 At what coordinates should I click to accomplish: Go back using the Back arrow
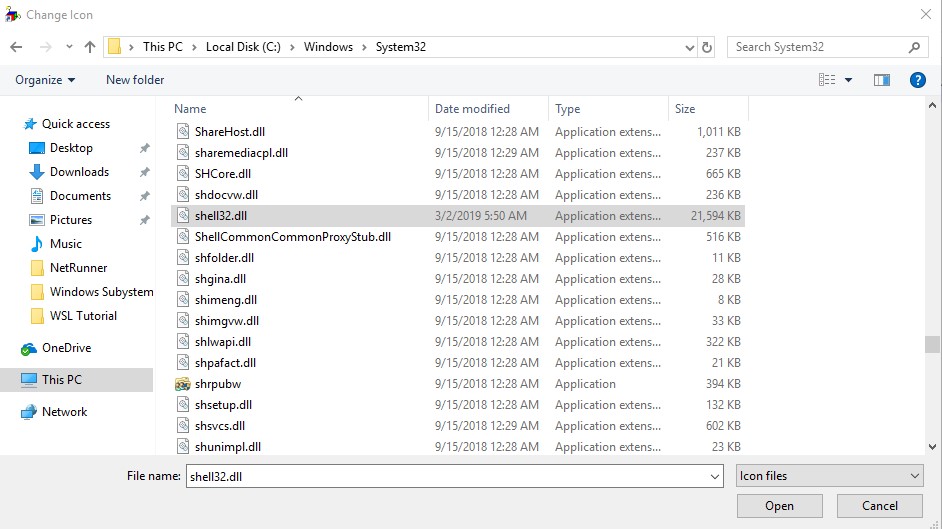tap(16, 47)
